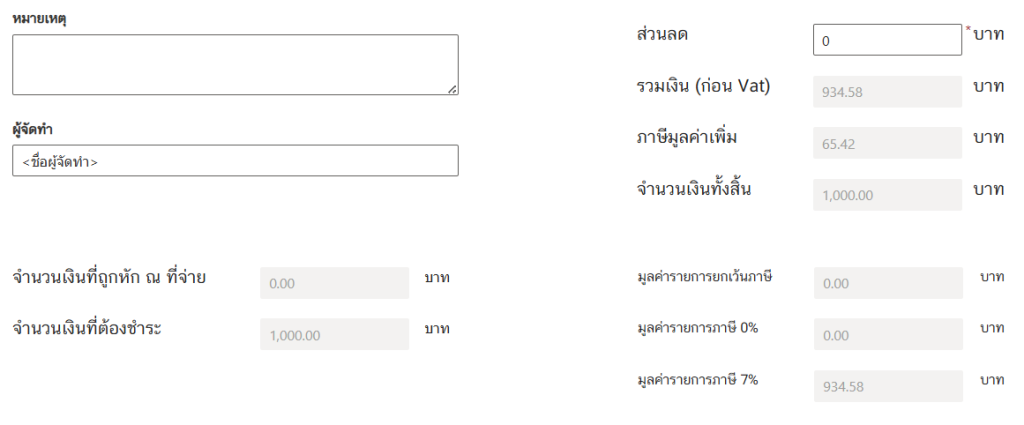The height and width of the screenshot is (425, 1024).
Task: Focus the หมายเหตุ remarks text area
Action: pyautogui.click(x=235, y=65)
